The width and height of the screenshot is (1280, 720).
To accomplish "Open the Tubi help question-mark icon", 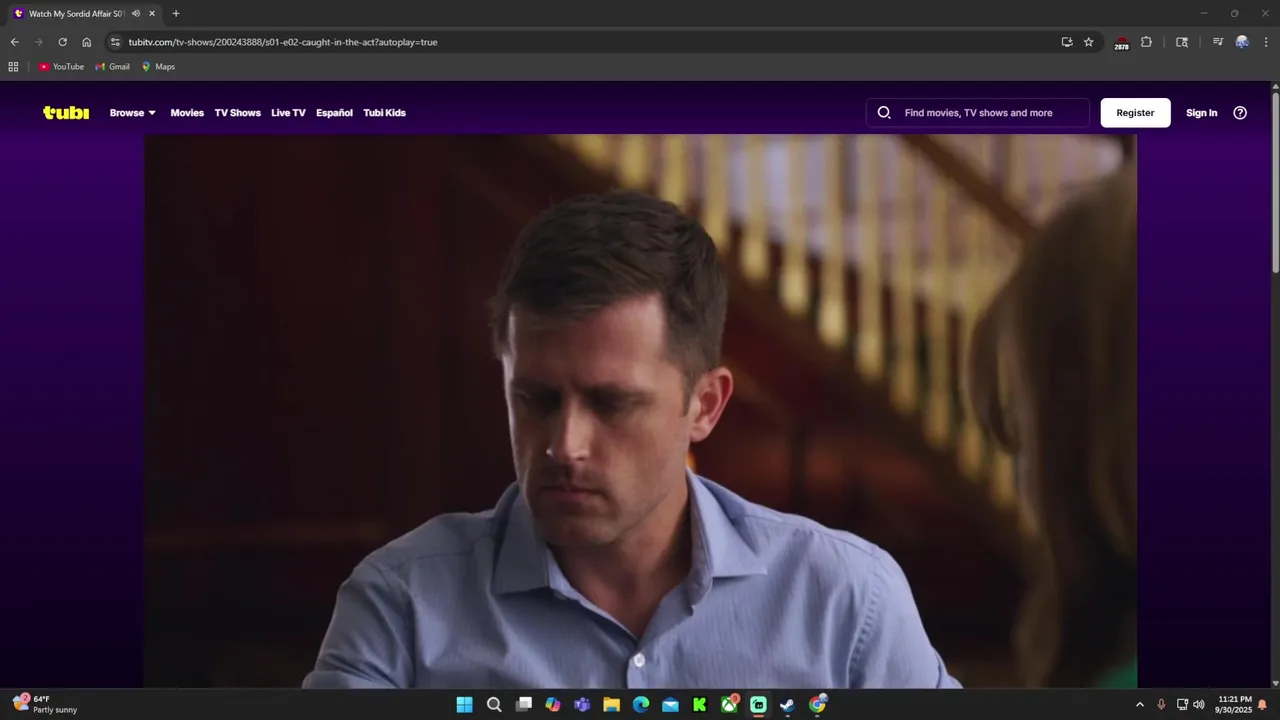I will (1240, 113).
